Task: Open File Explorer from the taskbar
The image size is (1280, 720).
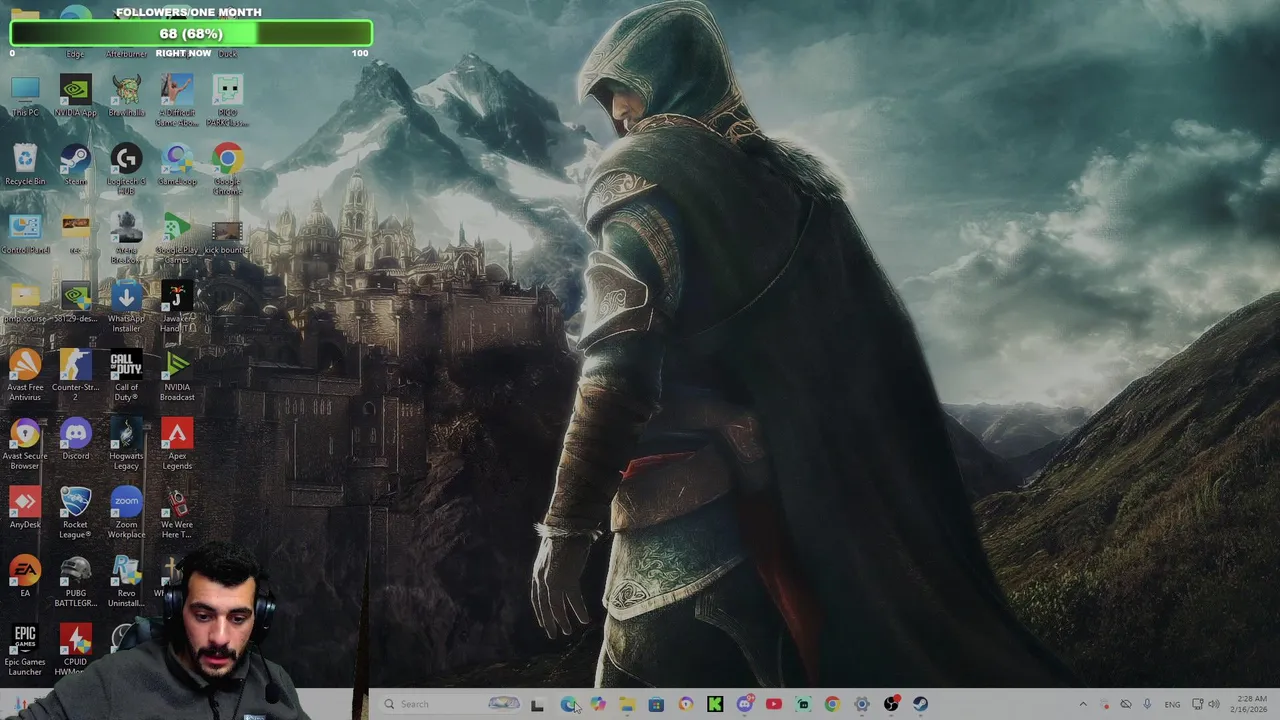Action: pyautogui.click(x=627, y=704)
